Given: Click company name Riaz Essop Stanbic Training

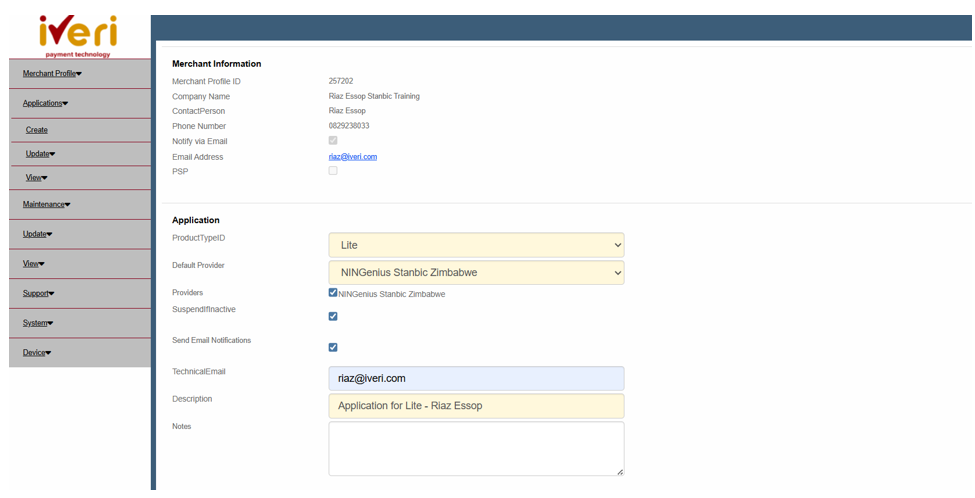Looking at the screenshot, I should (x=374, y=96).
